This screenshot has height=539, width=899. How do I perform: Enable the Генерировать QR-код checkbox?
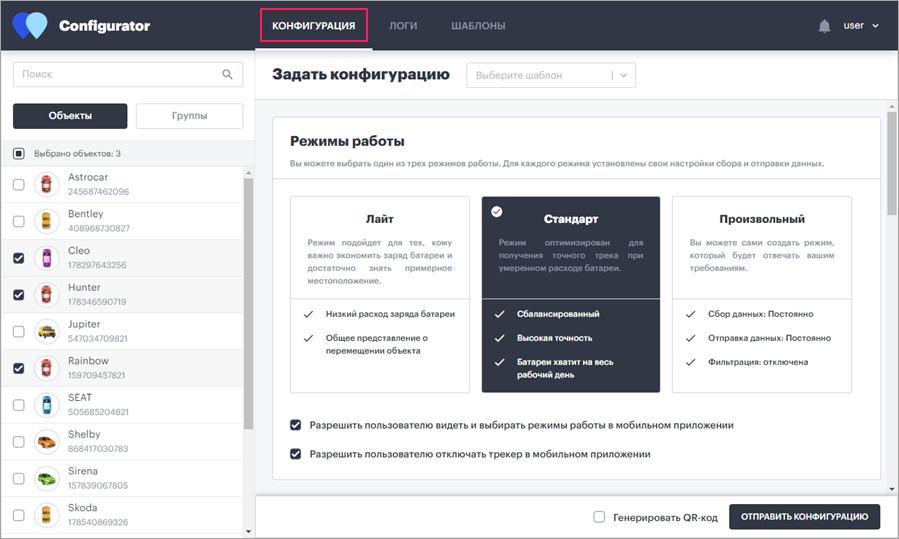599,517
